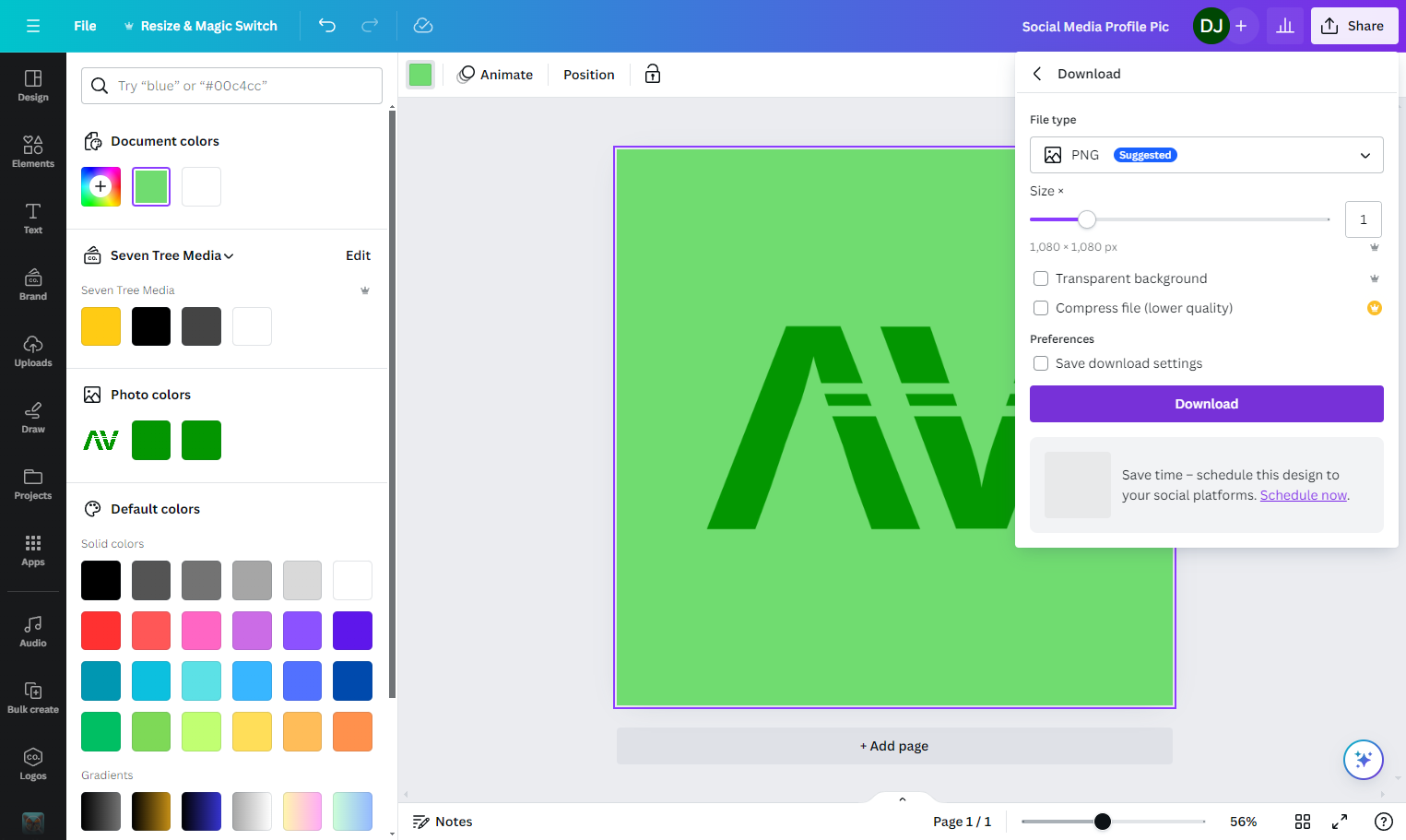
Task: Follow the Schedule now link
Action: click(x=1304, y=495)
